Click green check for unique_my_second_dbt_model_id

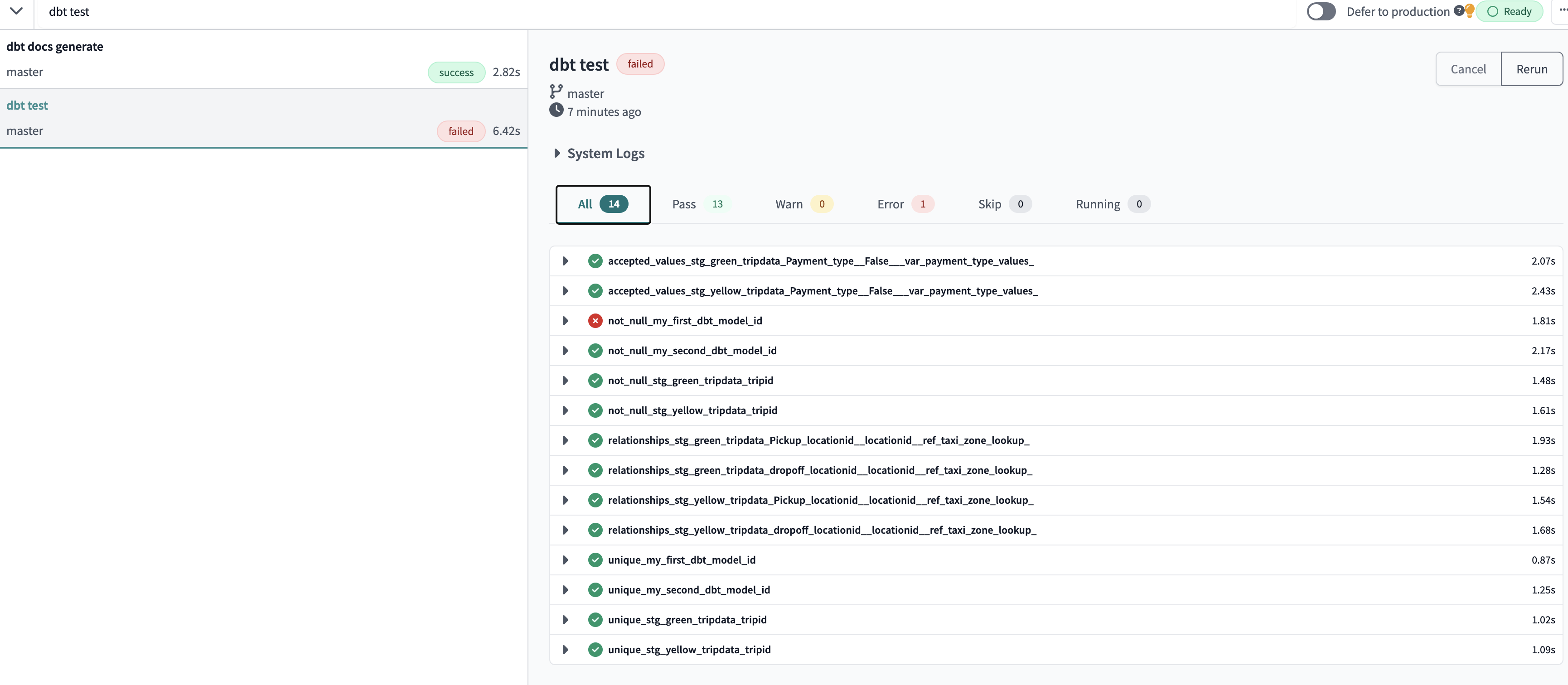pyautogui.click(x=595, y=589)
